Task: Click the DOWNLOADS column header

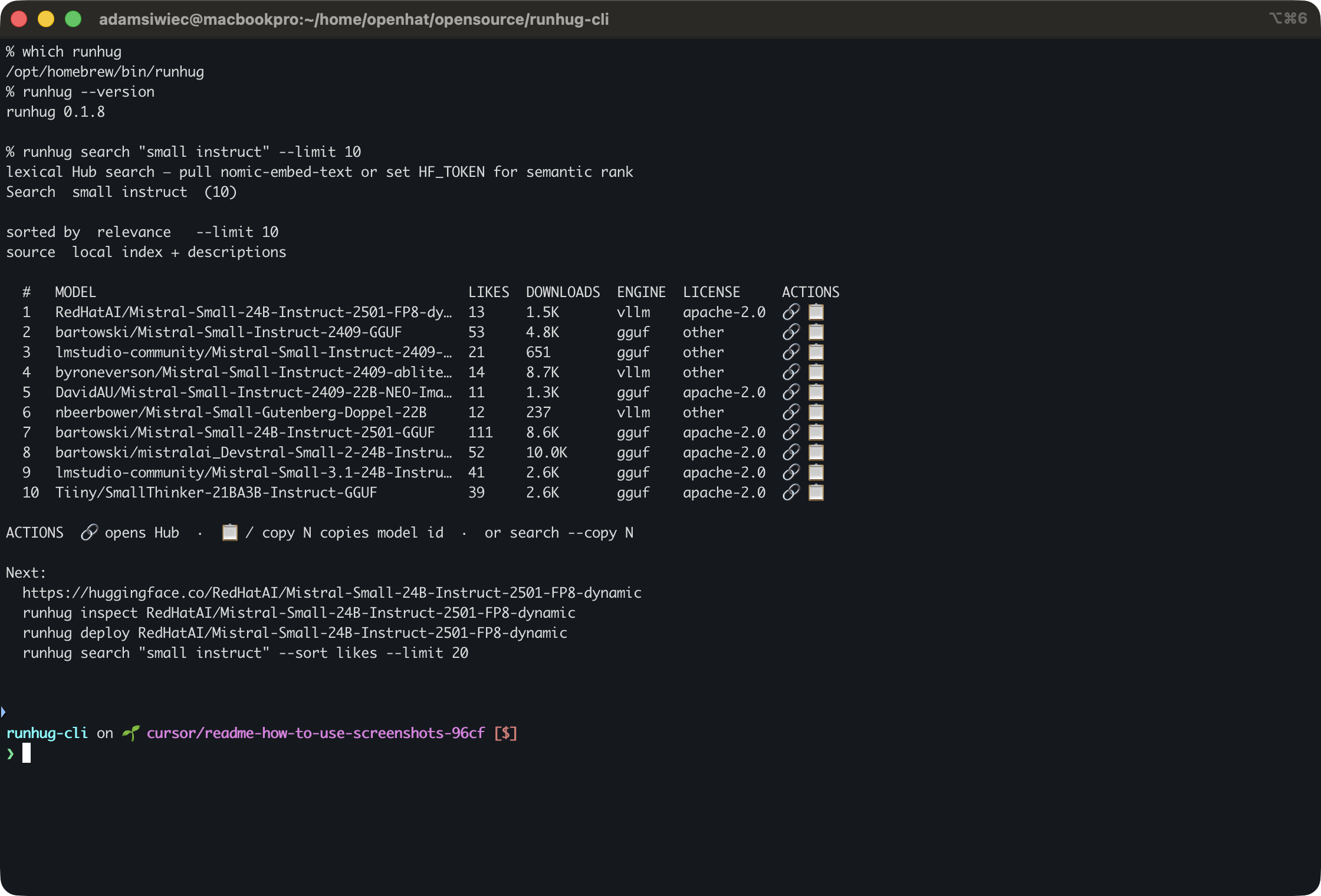Action: point(563,292)
